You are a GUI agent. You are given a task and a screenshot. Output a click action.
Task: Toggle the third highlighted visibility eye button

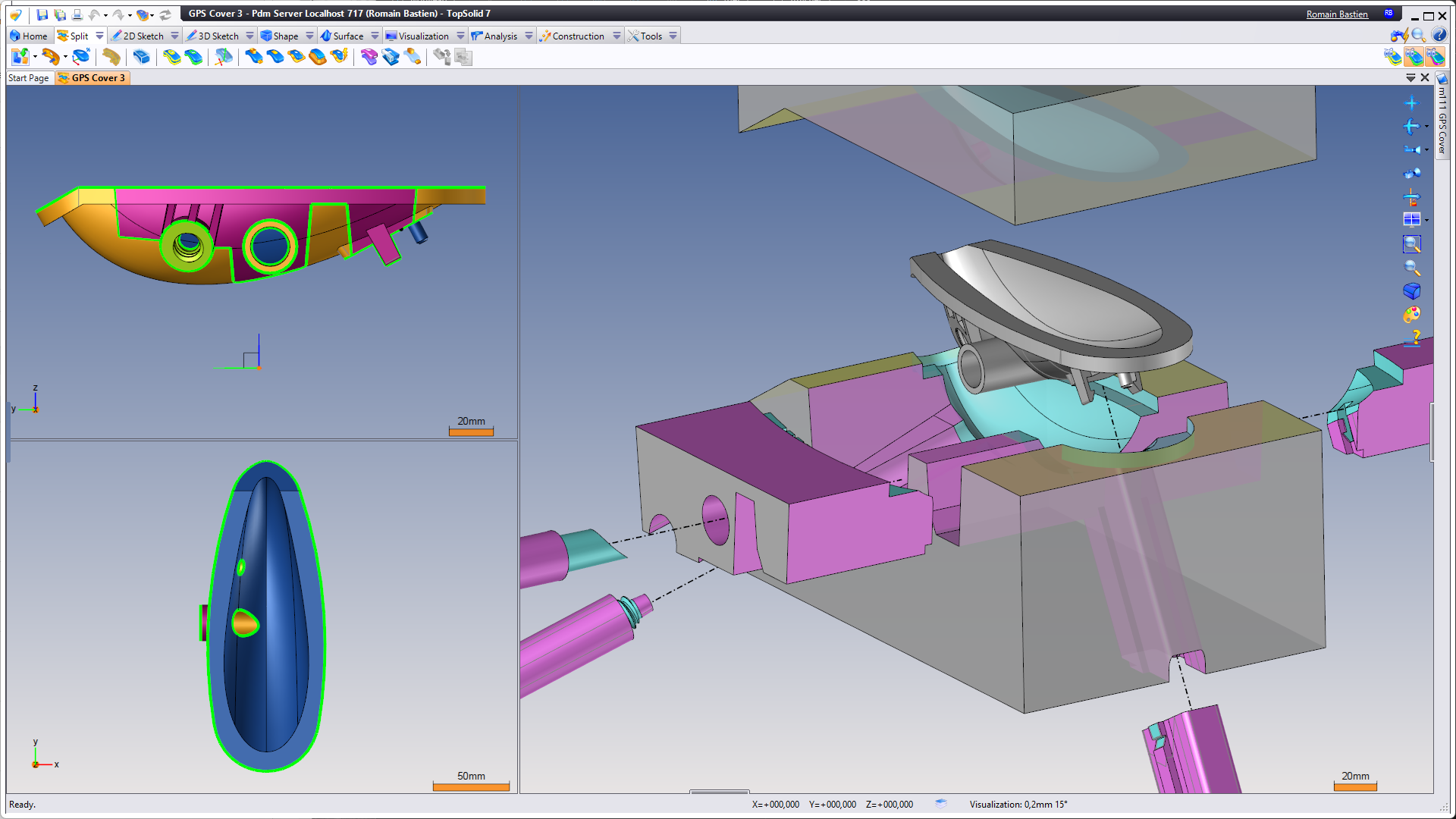1435,57
